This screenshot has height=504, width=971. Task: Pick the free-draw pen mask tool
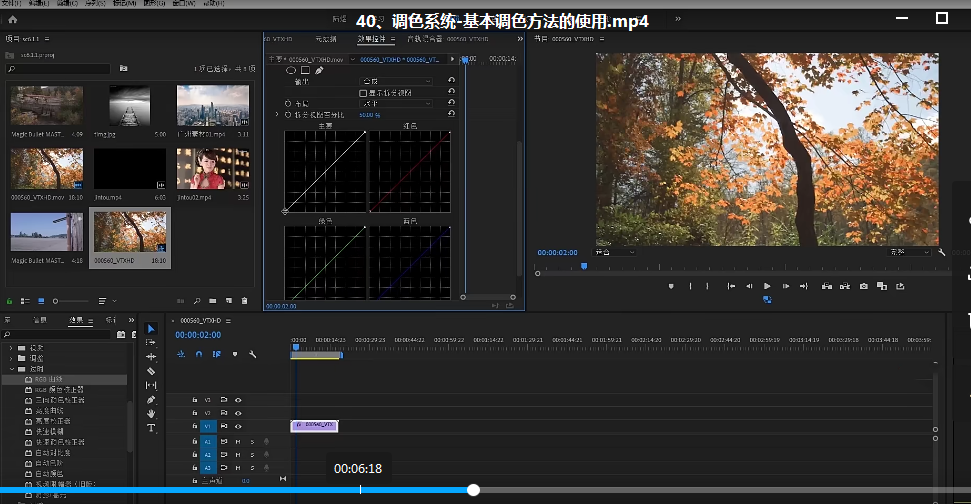point(320,71)
